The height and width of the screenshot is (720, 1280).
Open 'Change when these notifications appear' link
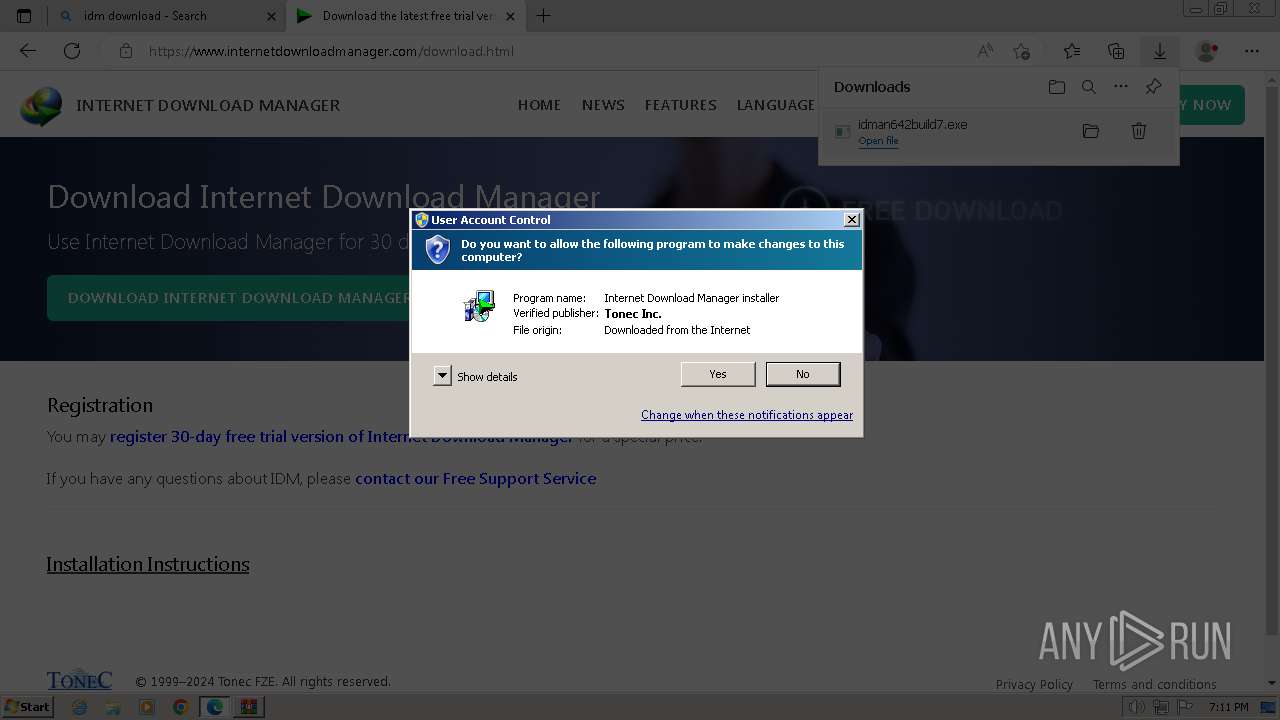pos(747,415)
